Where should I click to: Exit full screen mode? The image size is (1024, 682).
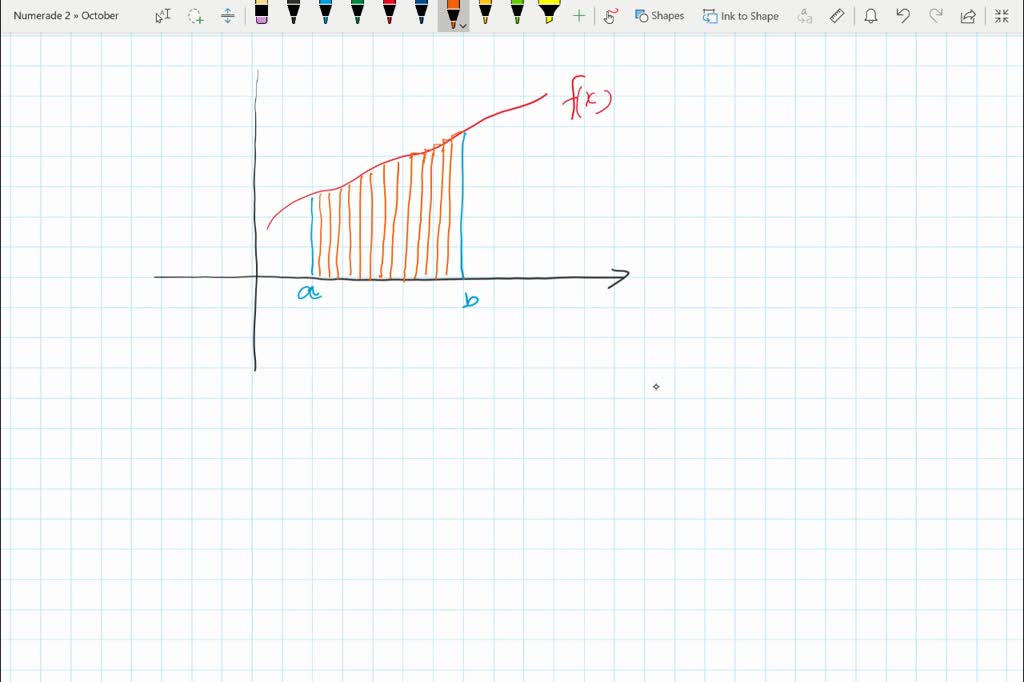pos(1002,16)
